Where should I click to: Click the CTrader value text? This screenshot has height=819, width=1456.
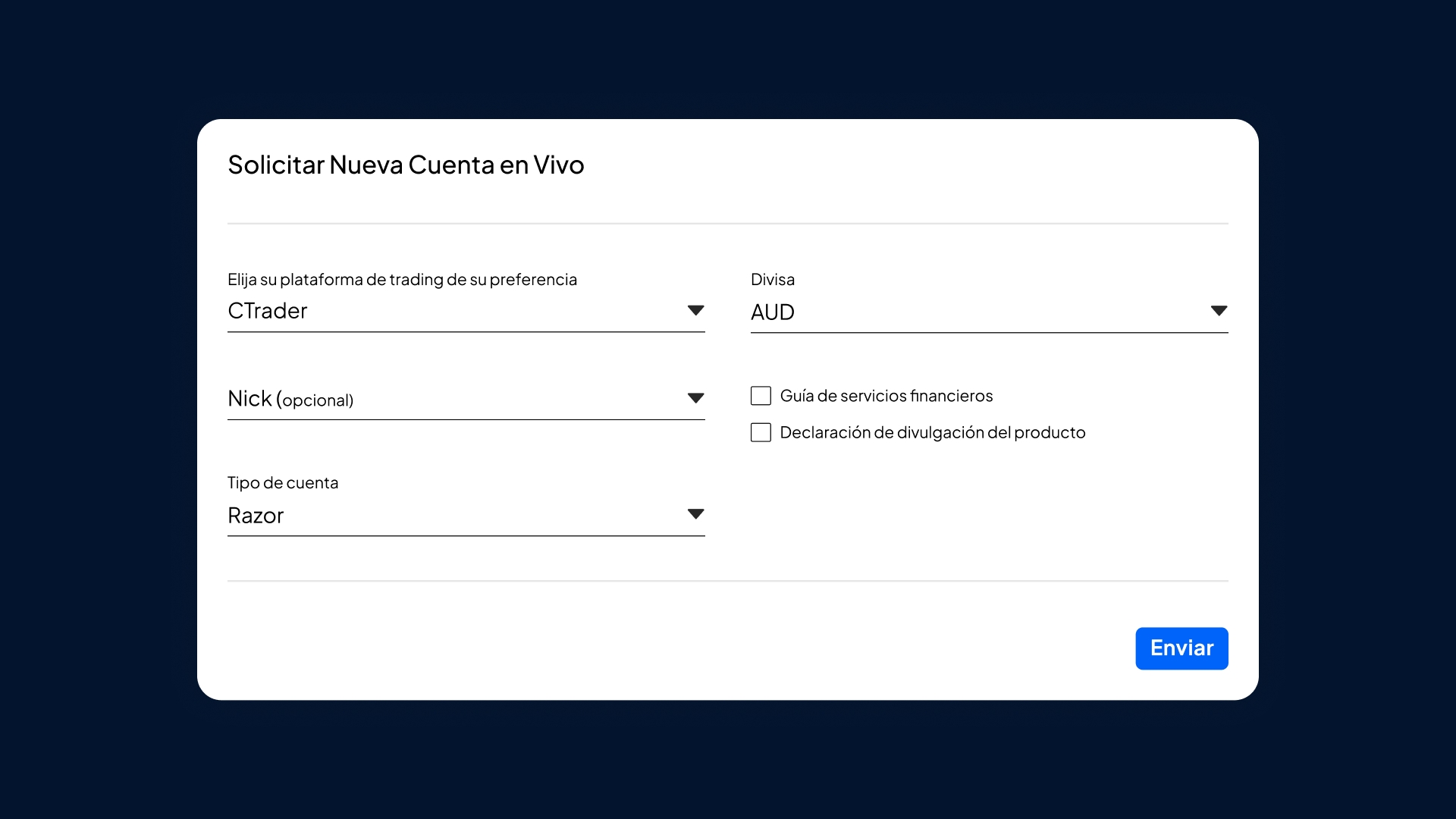(267, 311)
